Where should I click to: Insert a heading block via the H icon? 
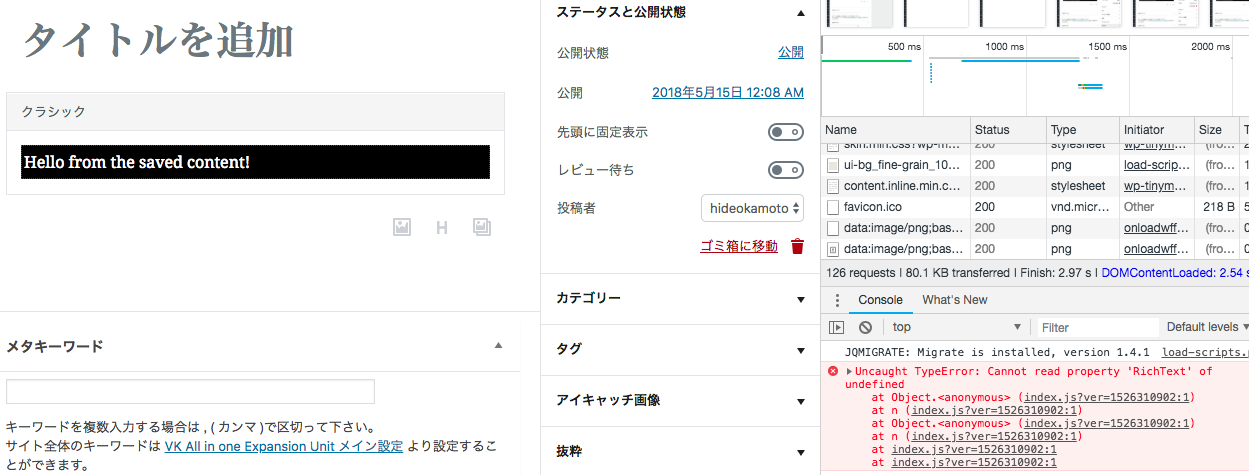click(442, 227)
